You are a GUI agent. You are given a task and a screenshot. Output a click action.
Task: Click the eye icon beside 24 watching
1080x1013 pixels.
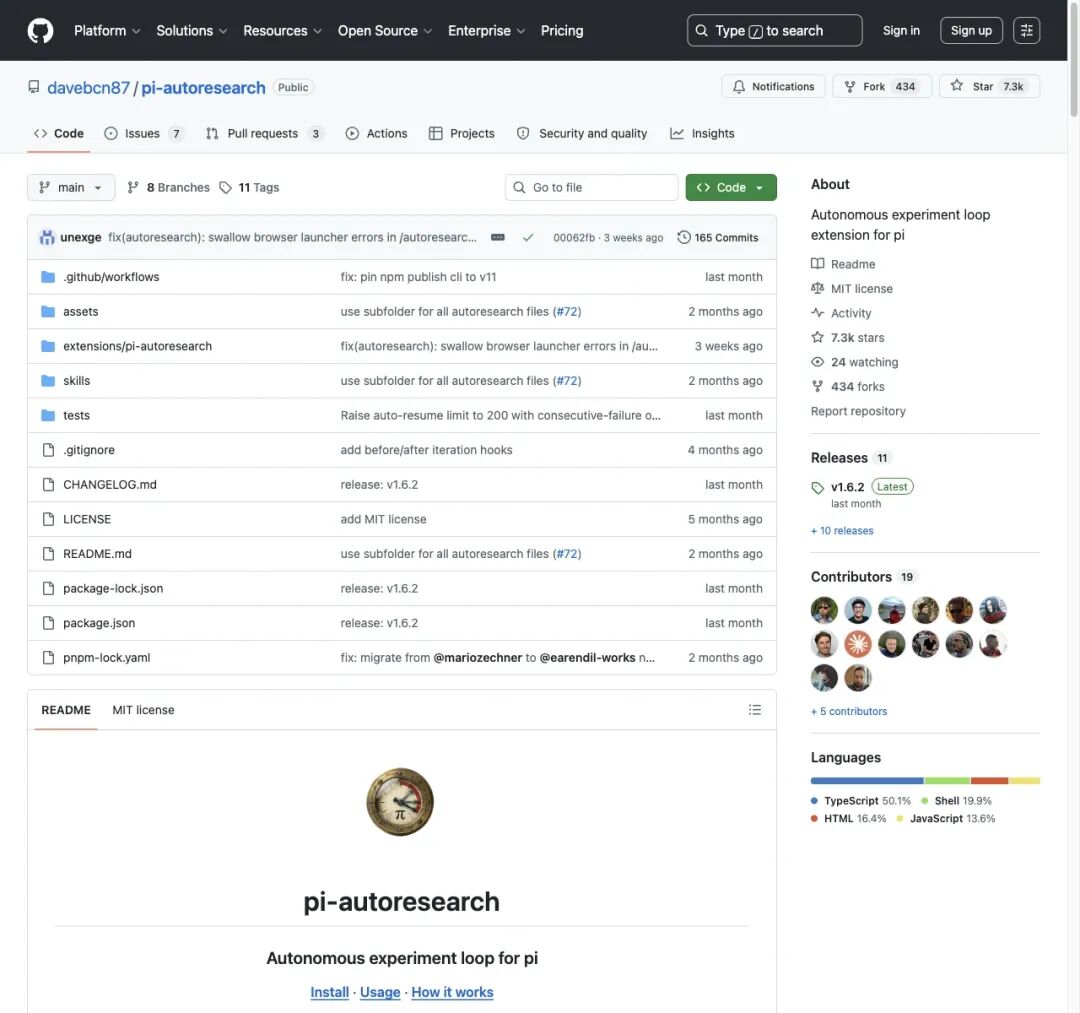pyautogui.click(x=818, y=362)
